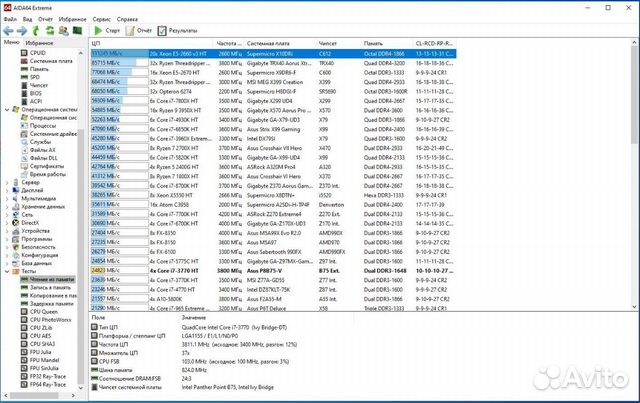Open the Отчёт menu in the menu bar
The width and height of the screenshot is (640, 403).
pos(45,19)
